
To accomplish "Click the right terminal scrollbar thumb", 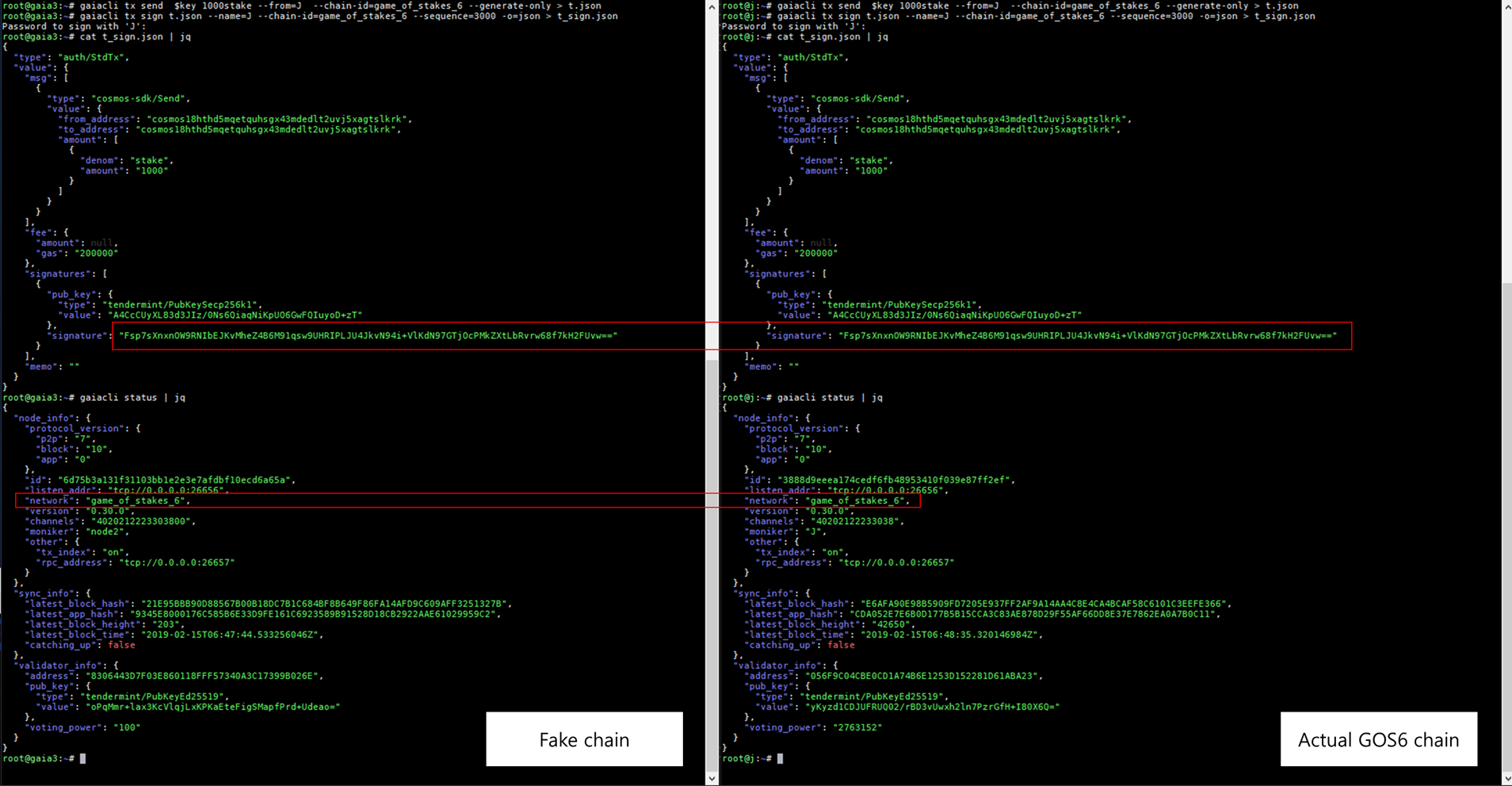I will click(x=1506, y=527).
